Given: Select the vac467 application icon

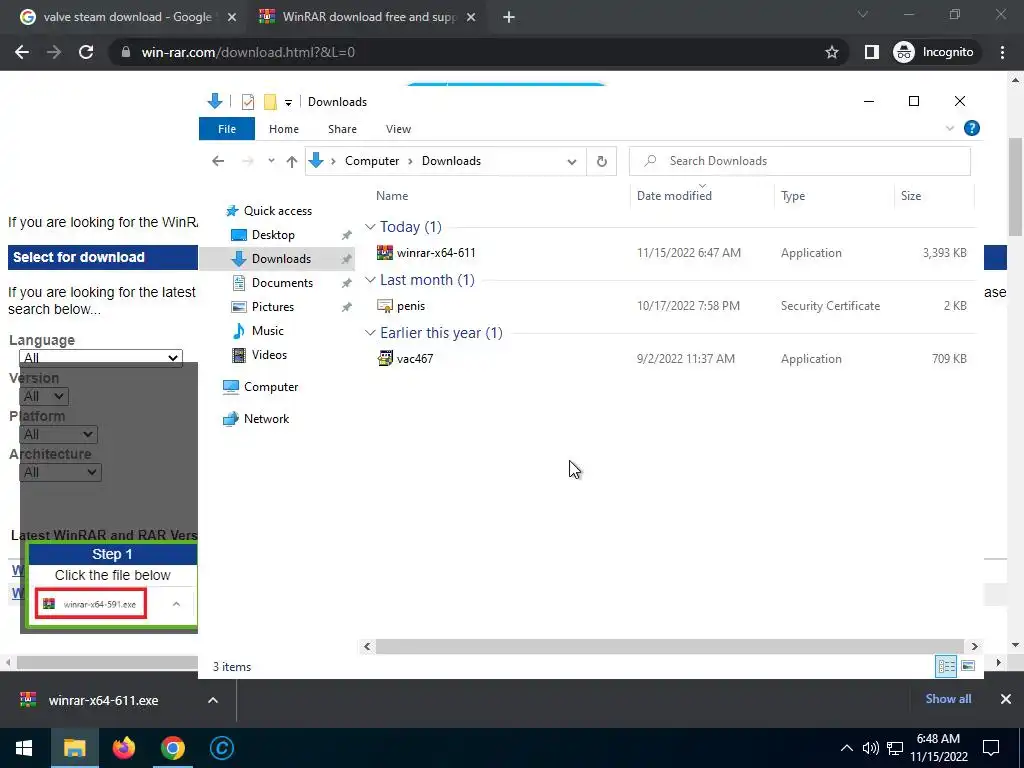Looking at the screenshot, I should (x=385, y=359).
